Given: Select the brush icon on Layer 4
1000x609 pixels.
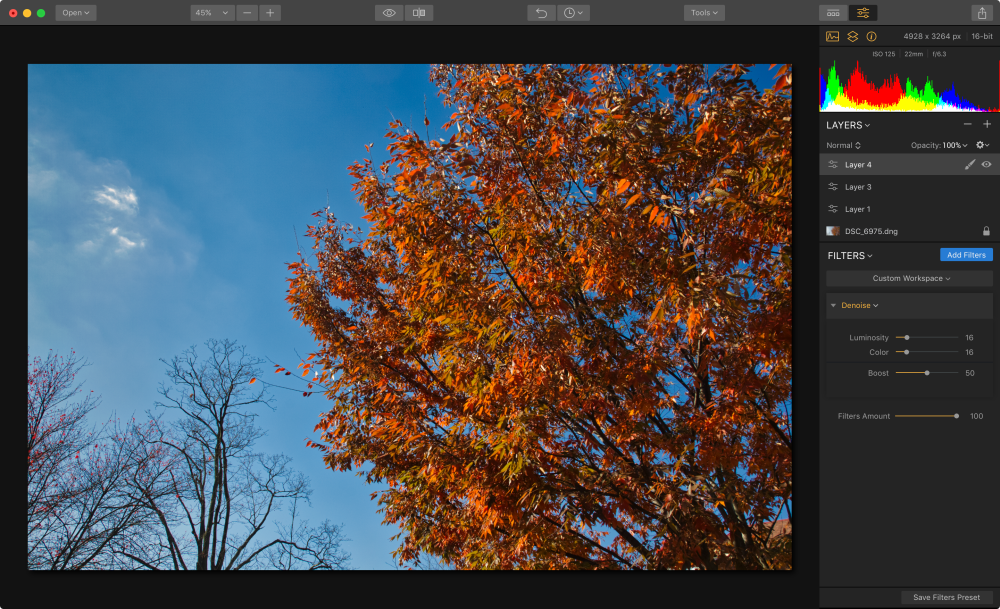Looking at the screenshot, I should point(969,164).
